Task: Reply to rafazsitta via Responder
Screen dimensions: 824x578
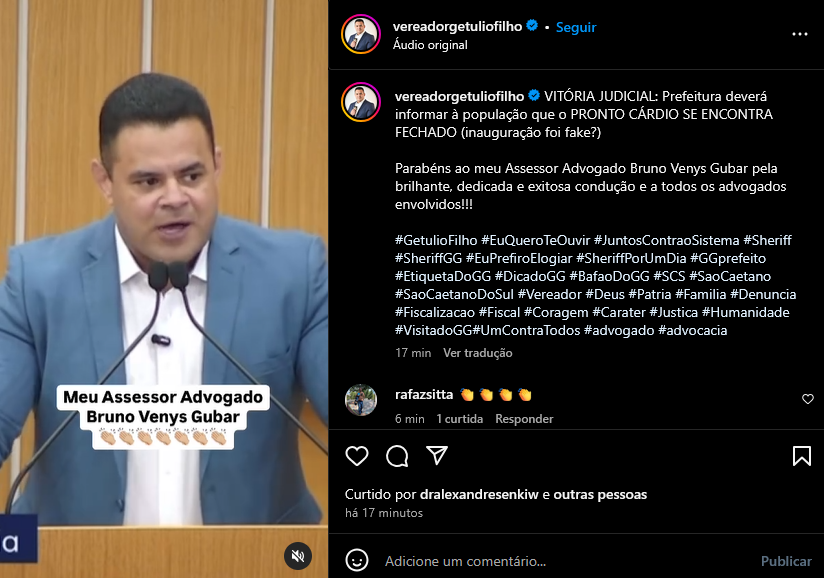Action: 524,419
